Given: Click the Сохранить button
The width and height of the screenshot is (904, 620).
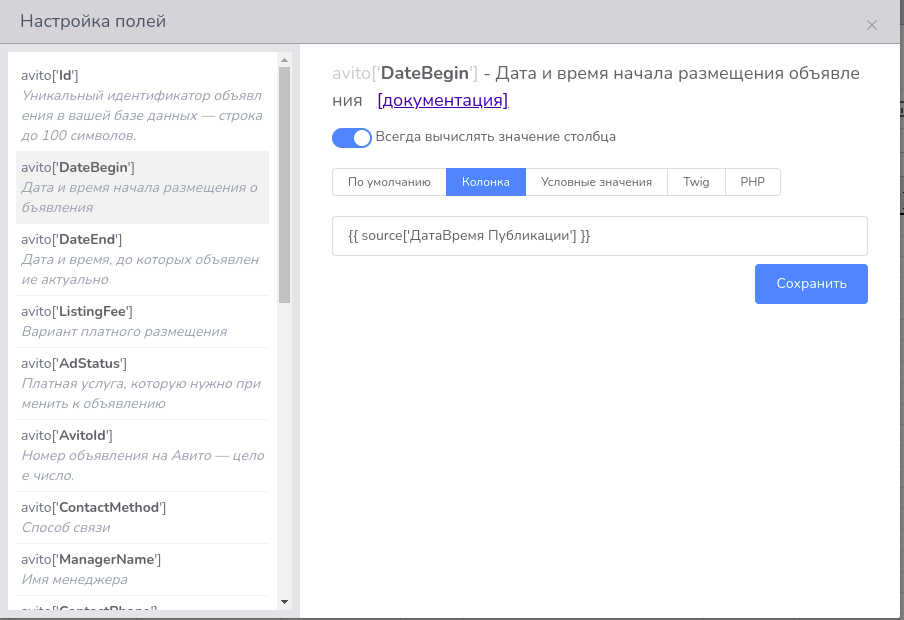Looking at the screenshot, I should pos(811,284).
